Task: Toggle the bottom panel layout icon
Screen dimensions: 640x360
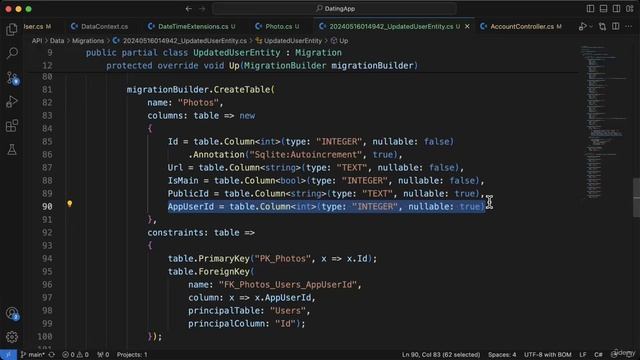Action: point(603,9)
